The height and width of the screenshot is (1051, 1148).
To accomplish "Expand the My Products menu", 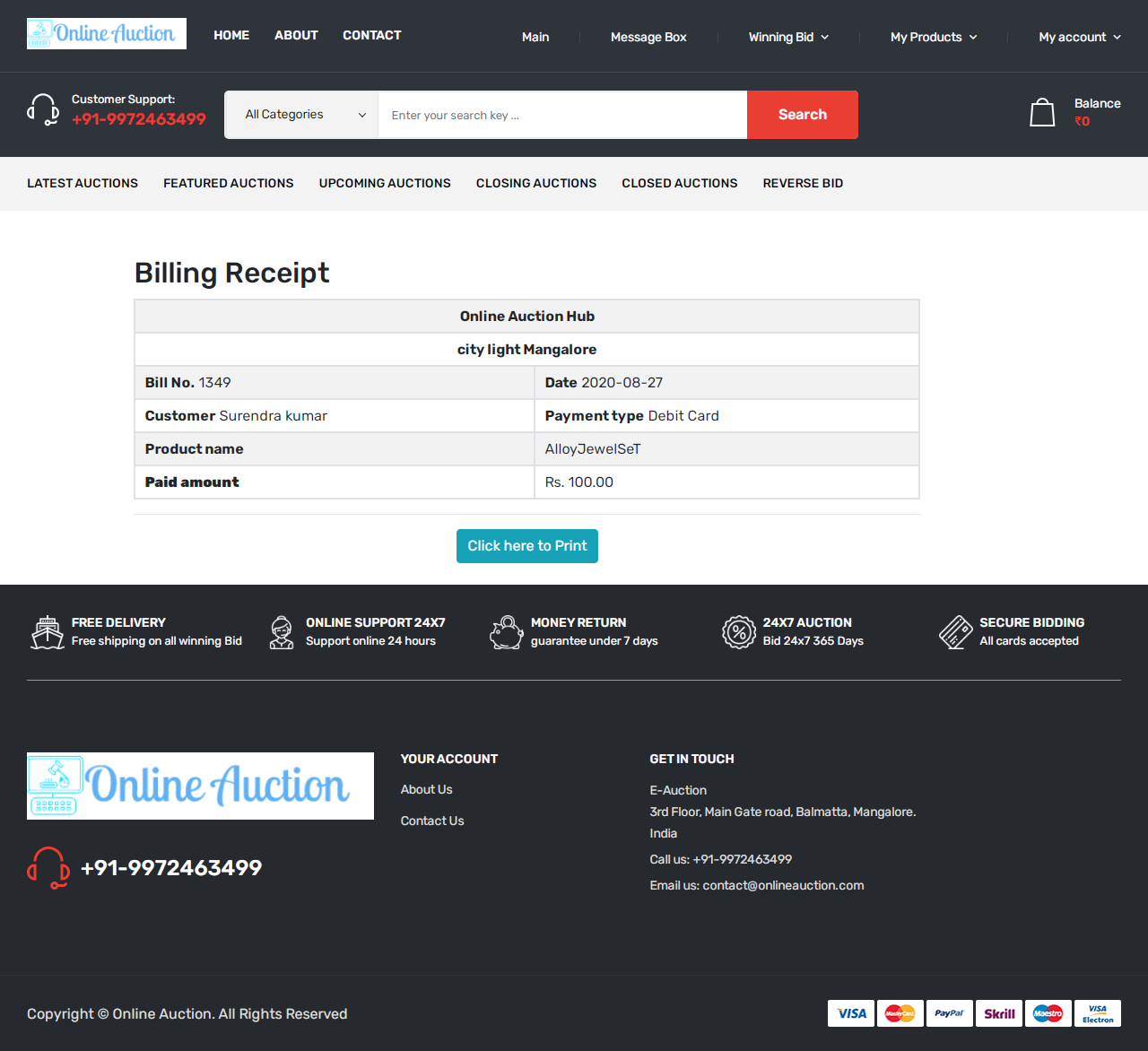I will pos(934,37).
